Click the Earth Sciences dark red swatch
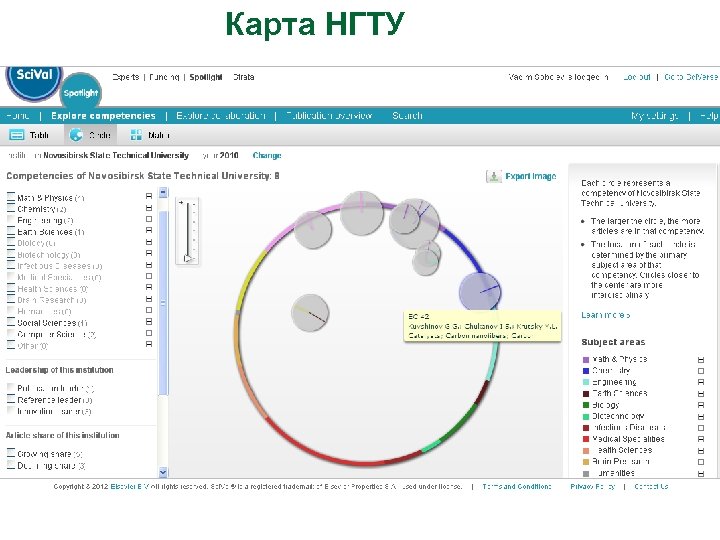The image size is (720, 540). point(585,394)
